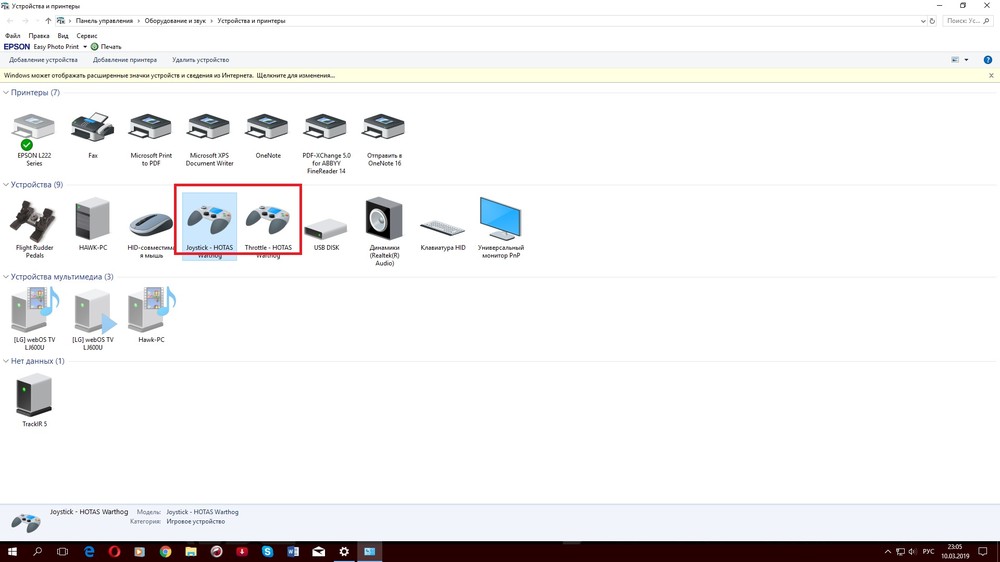Click Добавление принтера button
The image size is (1000, 562).
coord(125,60)
